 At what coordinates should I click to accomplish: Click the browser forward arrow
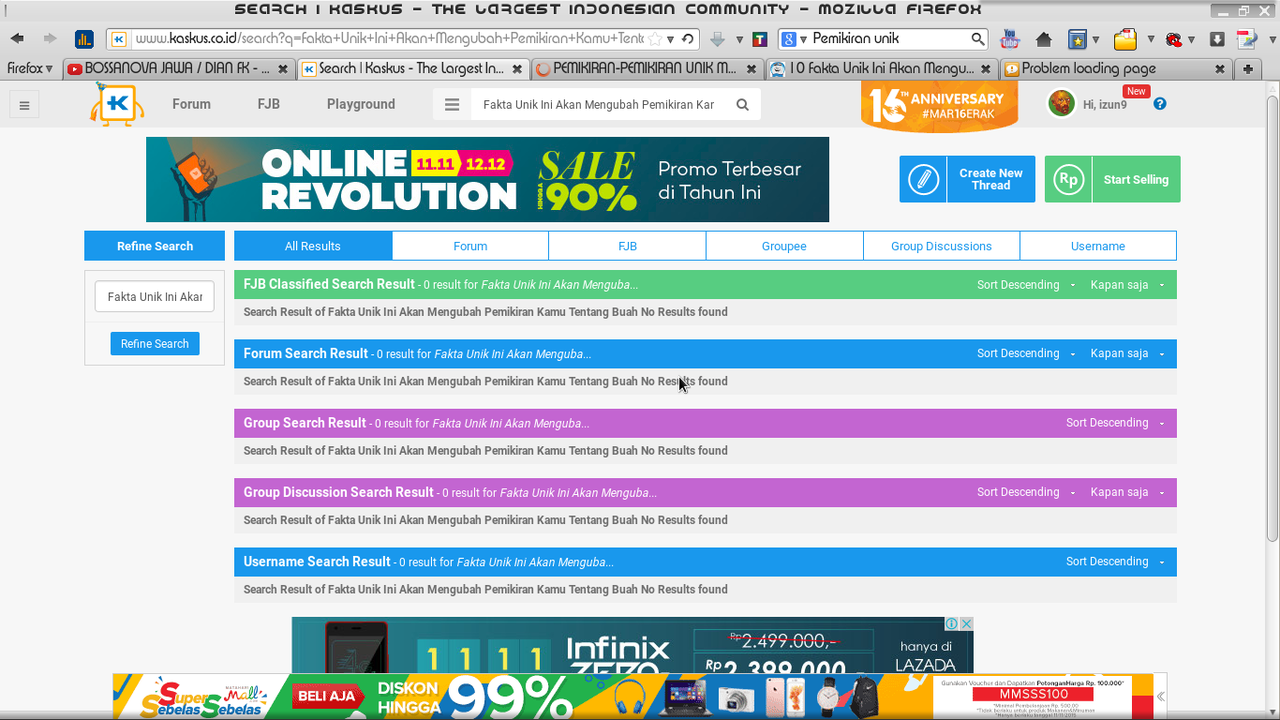50,39
